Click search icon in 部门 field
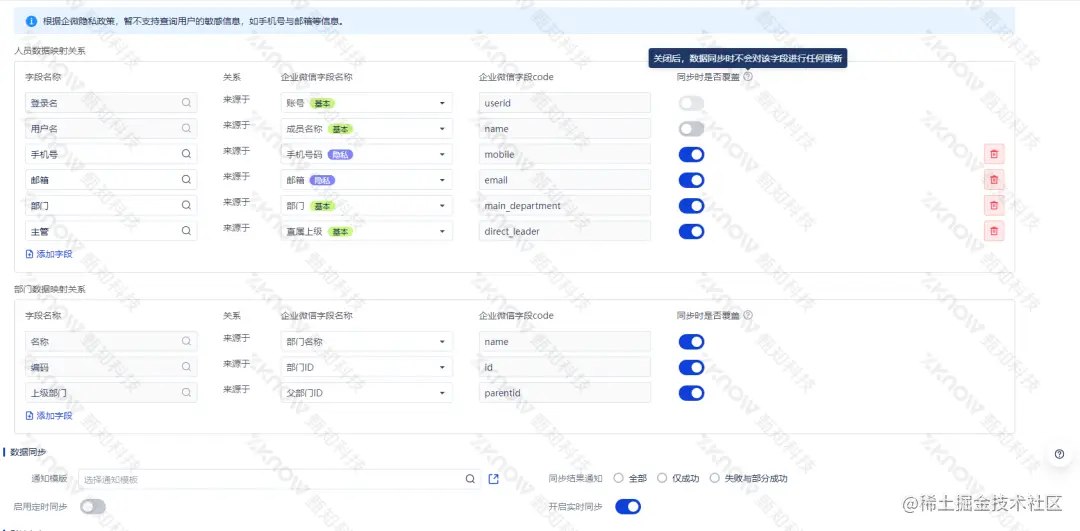Image resolution: width=1080 pixels, height=531 pixels. [x=187, y=205]
